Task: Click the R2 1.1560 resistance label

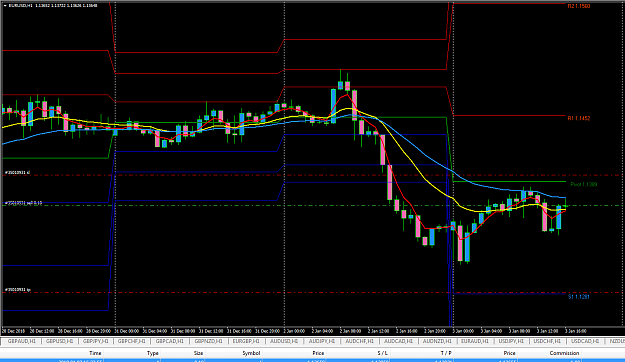Action: pyautogui.click(x=579, y=6)
